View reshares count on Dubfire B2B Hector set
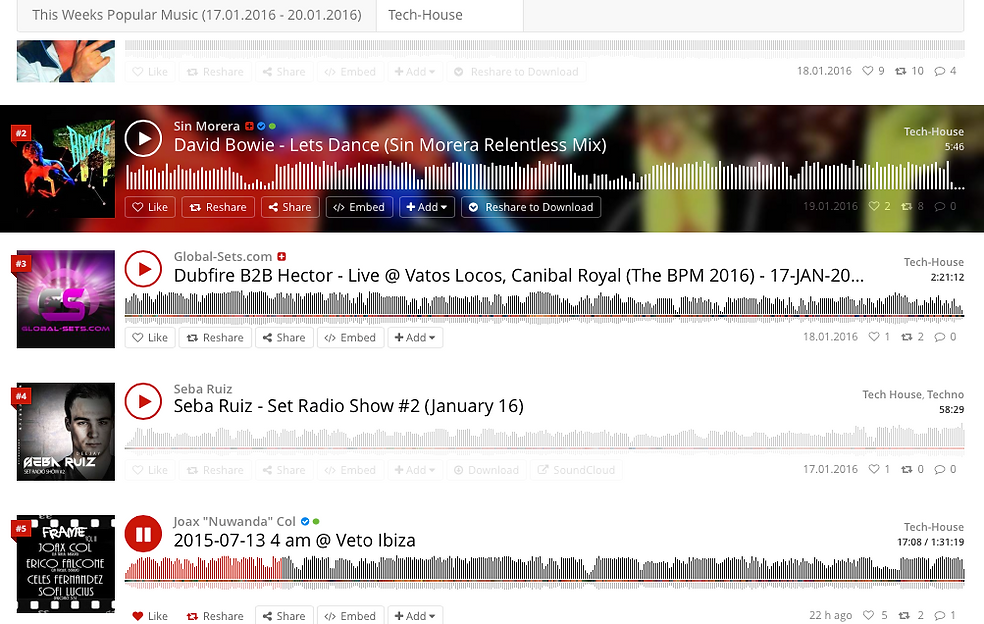The height and width of the screenshot is (624, 984). coord(912,337)
